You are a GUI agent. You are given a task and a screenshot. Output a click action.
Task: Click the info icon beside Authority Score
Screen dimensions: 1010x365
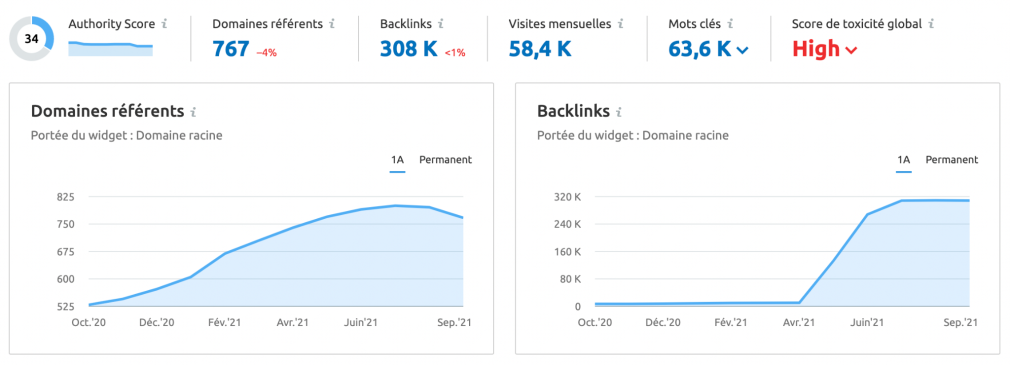[164, 24]
